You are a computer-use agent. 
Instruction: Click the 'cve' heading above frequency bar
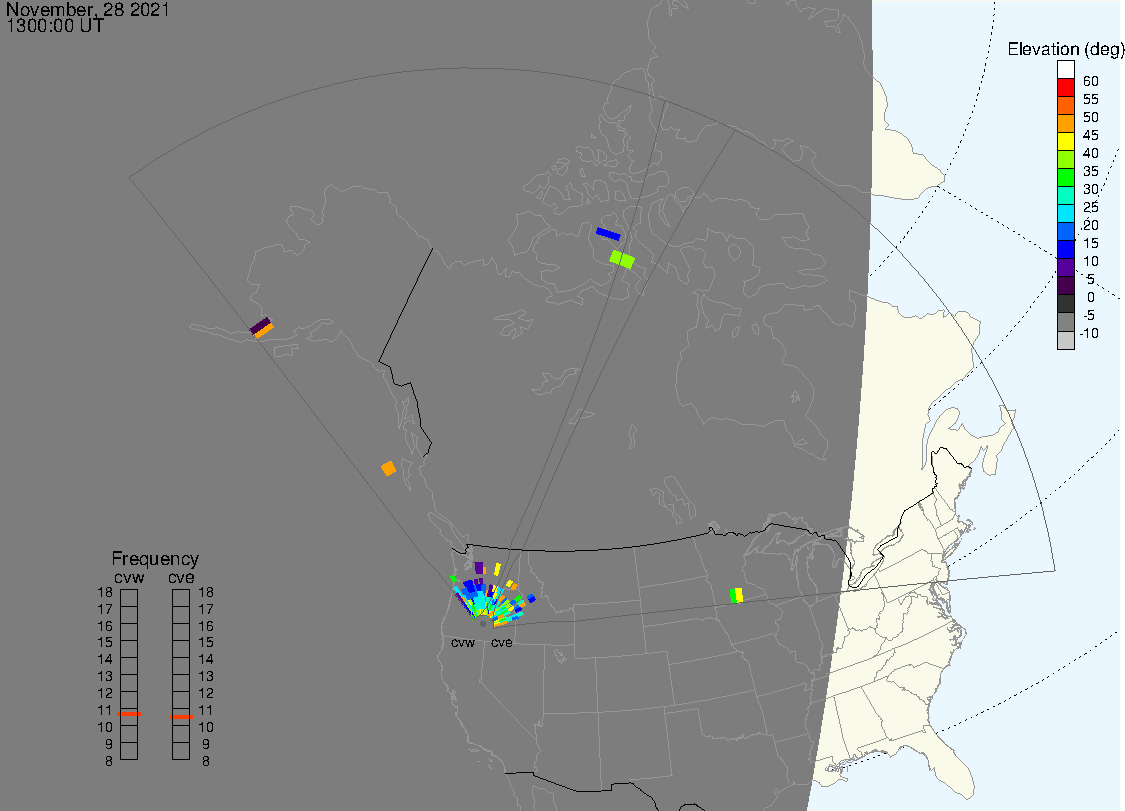point(182,578)
